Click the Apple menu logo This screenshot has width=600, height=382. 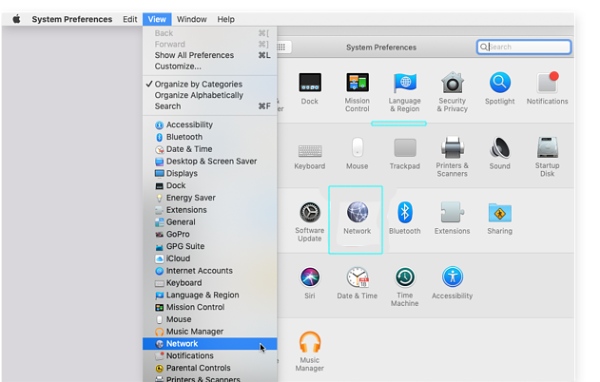[x=16, y=19]
